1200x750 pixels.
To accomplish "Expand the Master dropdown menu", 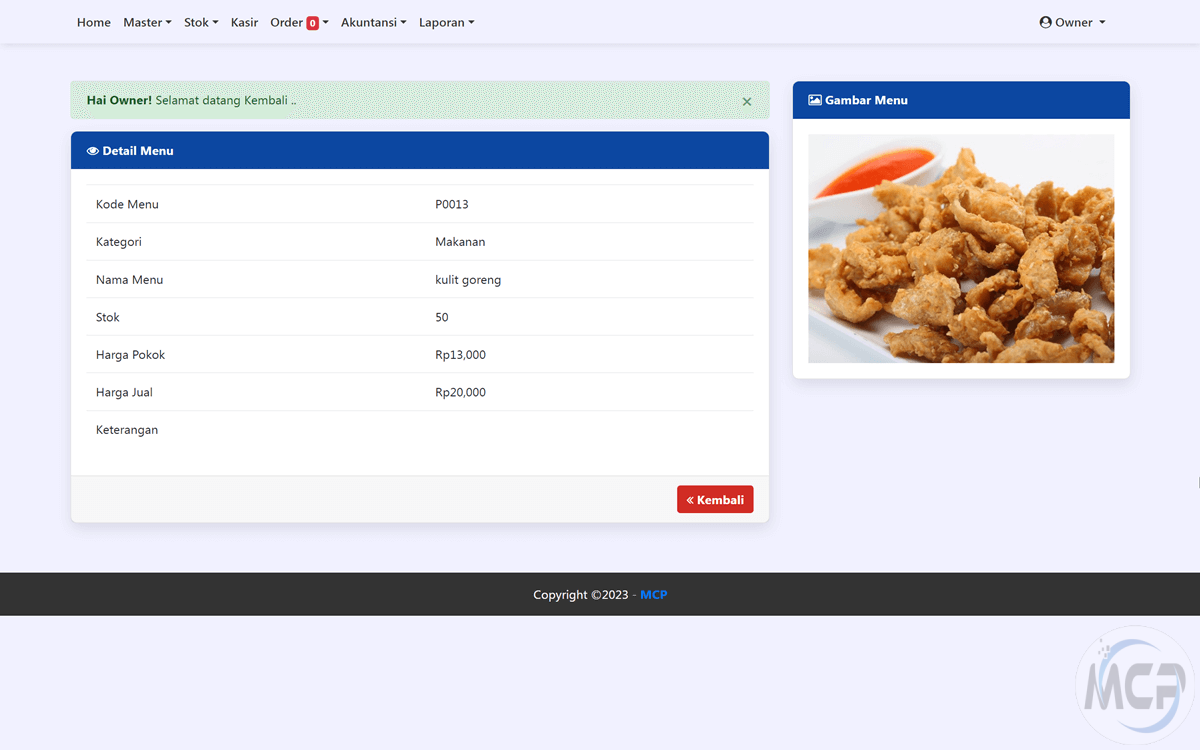I will [x=147, y=22].
